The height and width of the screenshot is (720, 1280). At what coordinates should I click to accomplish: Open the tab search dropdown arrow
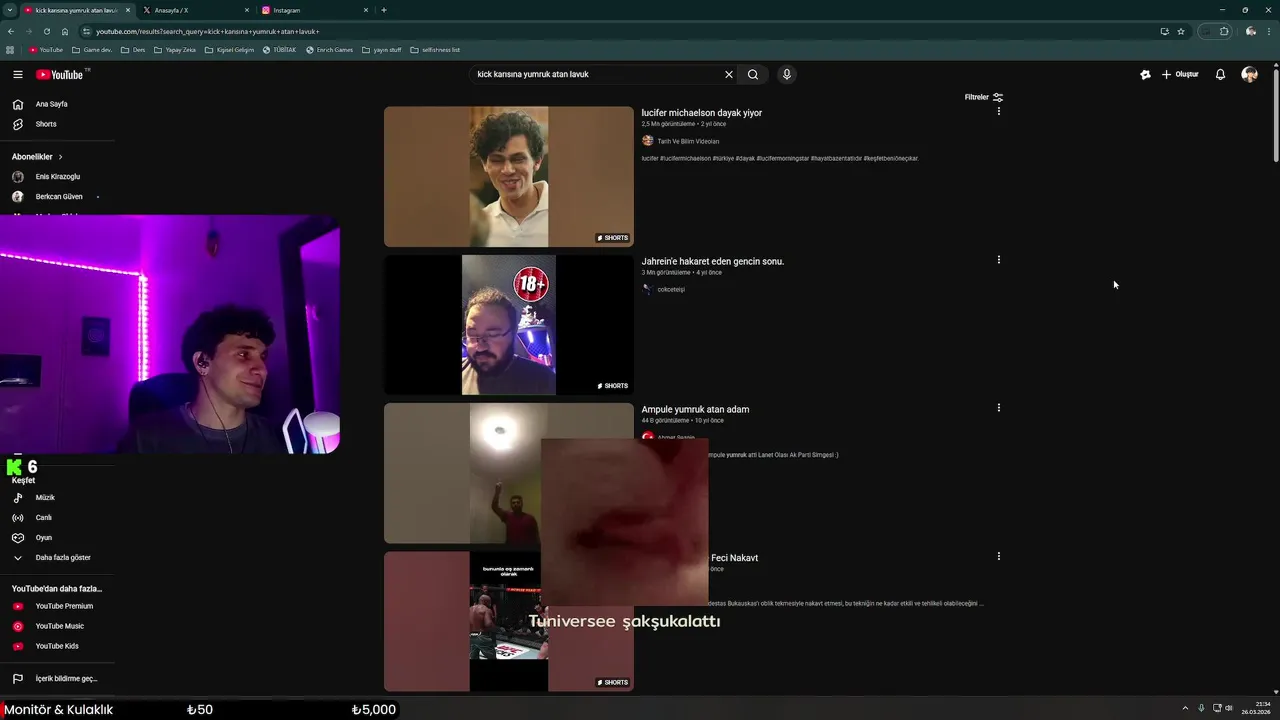pos(9,10)
